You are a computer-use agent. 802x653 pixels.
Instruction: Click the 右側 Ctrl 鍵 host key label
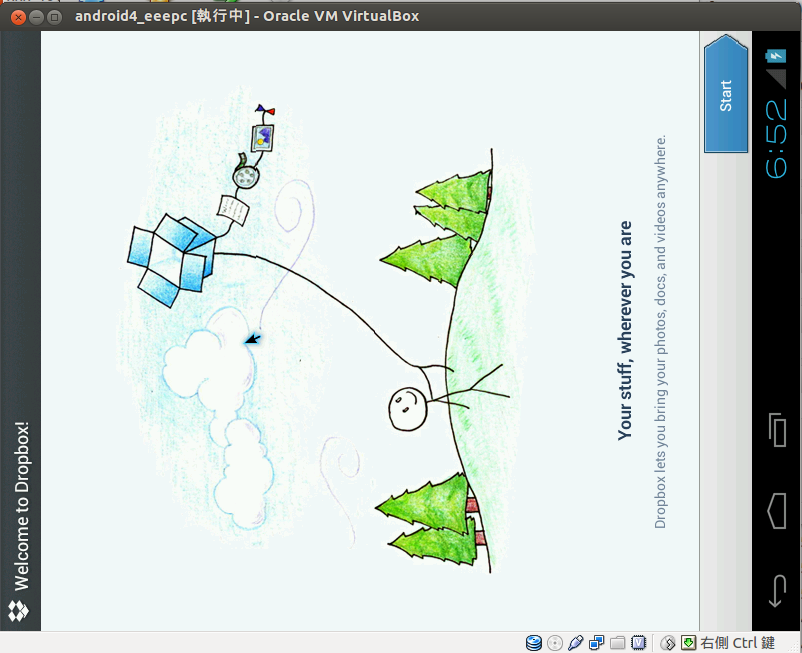point(738,643)
